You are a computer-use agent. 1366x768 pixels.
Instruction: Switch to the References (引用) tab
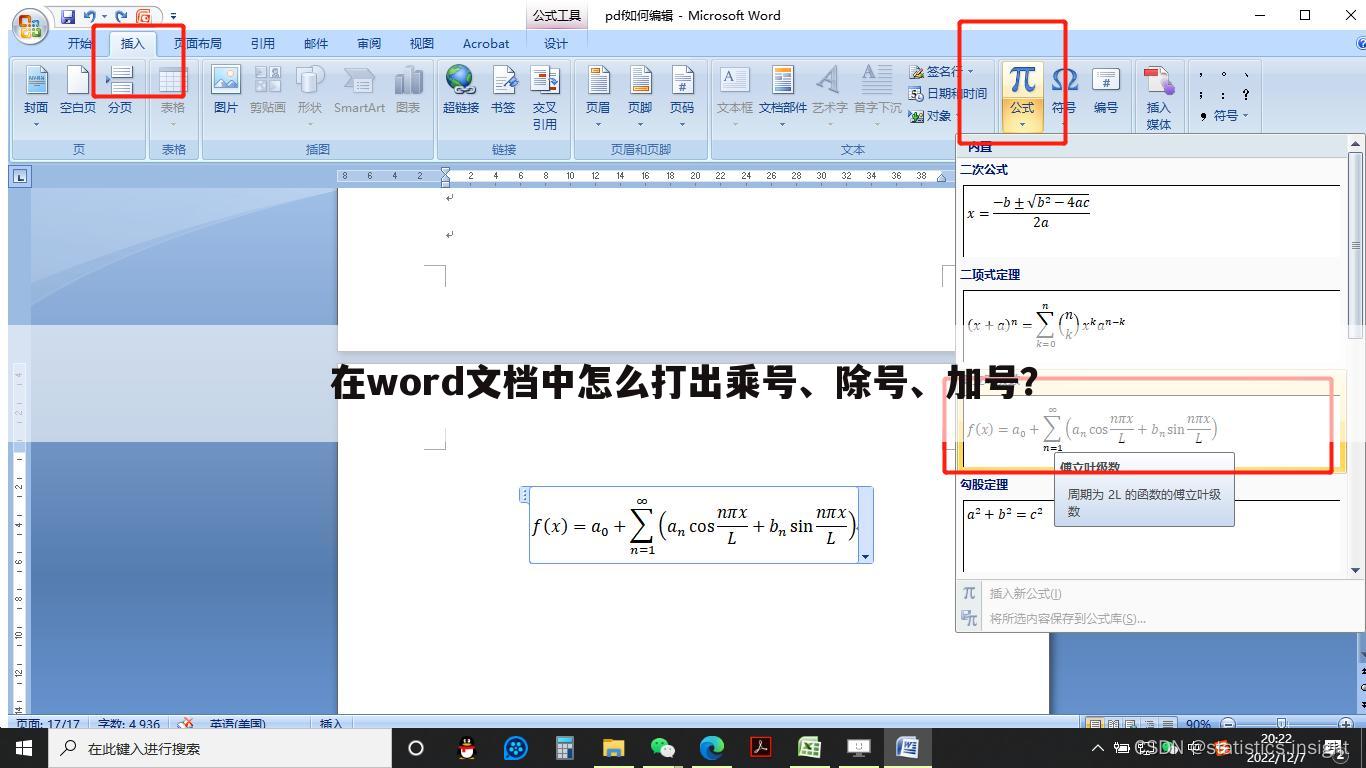pos(263,43)
